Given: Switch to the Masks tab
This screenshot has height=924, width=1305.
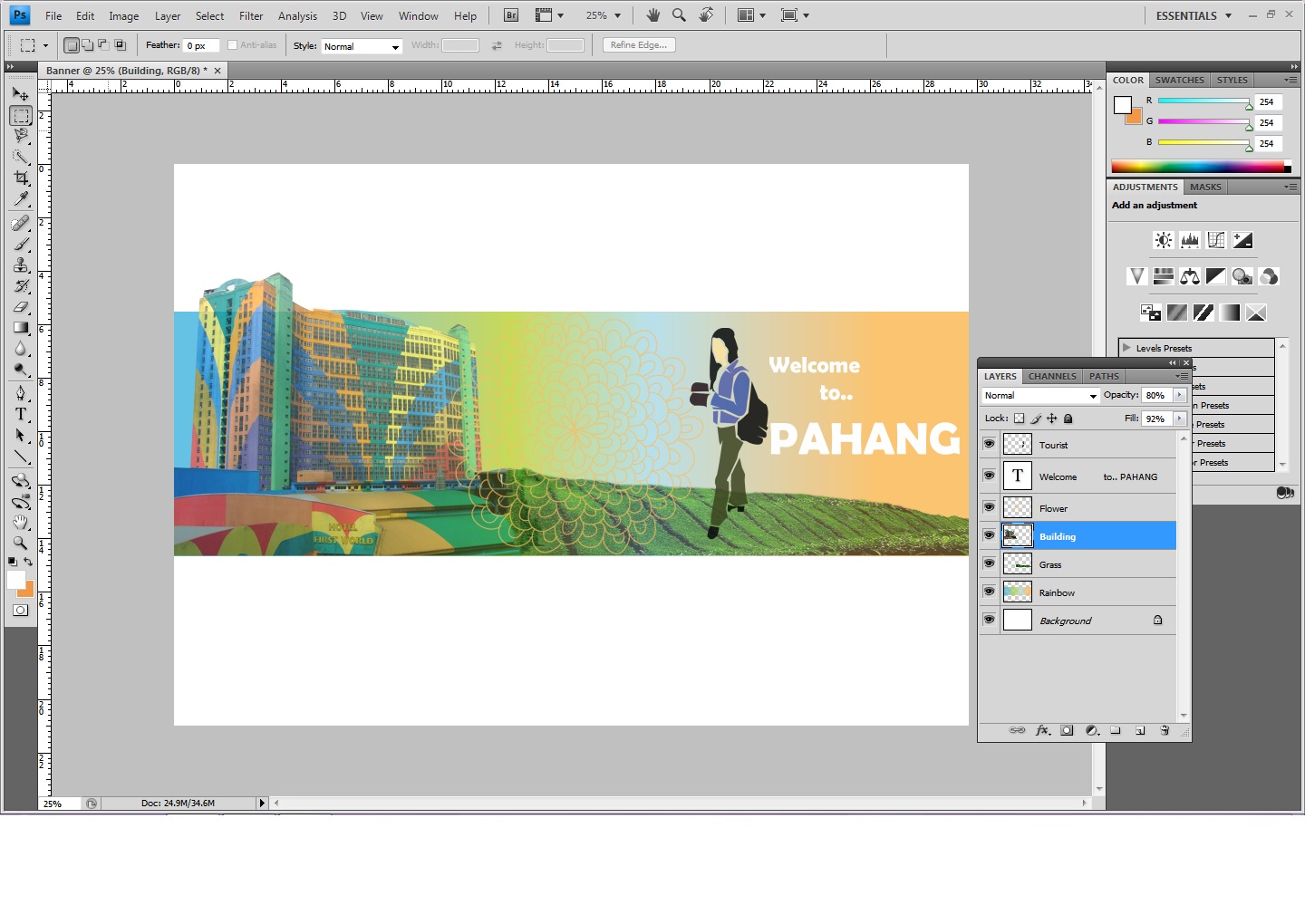Looking at the screenshot, I should coord(1205,187).
